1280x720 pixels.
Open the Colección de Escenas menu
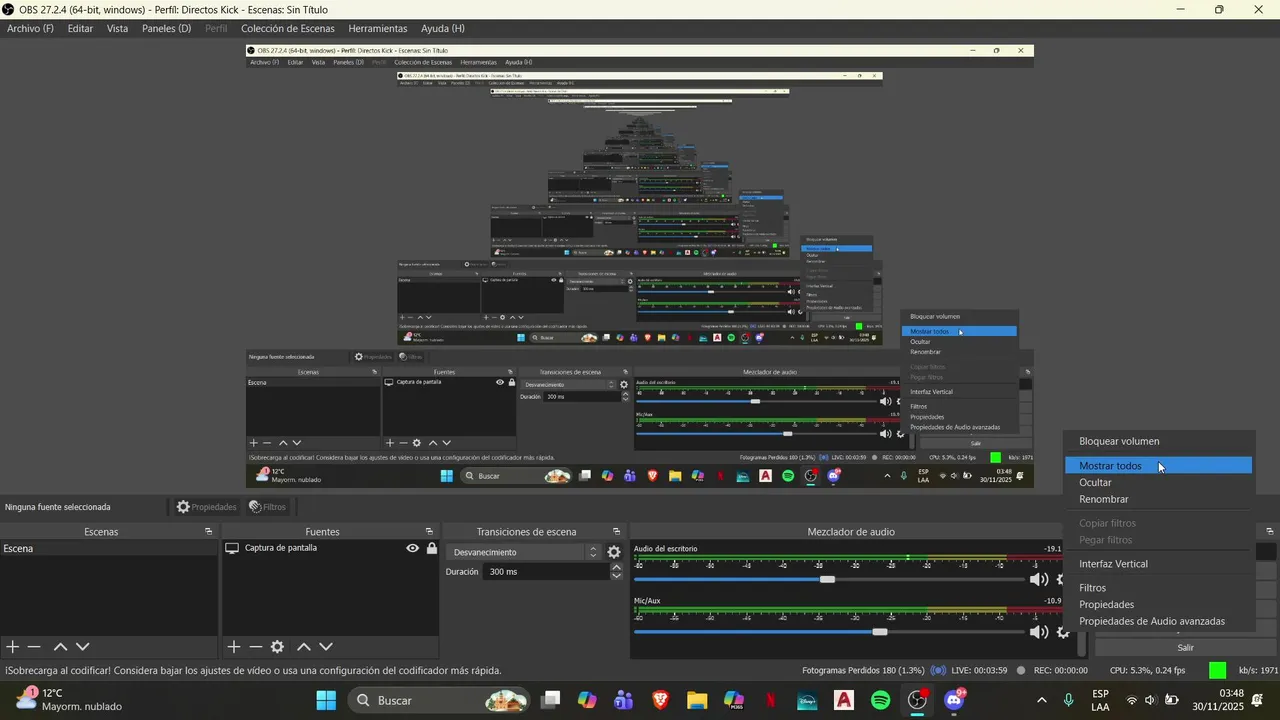coord(287,28)
